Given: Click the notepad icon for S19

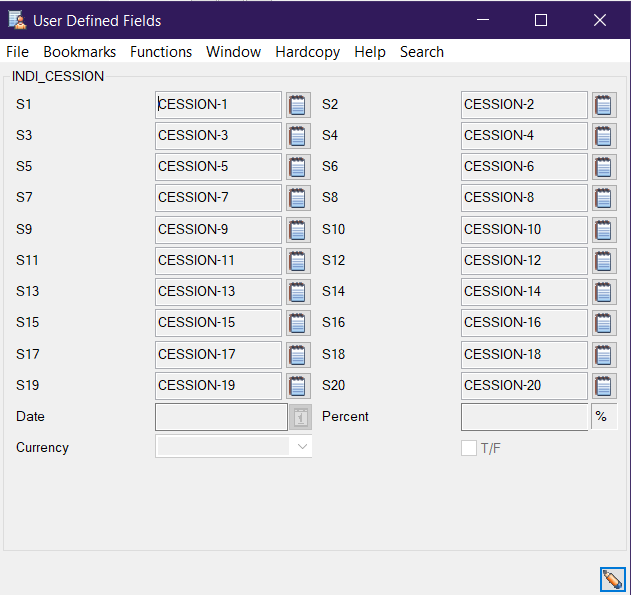Looking at the screenshot, I should (298, 386).
